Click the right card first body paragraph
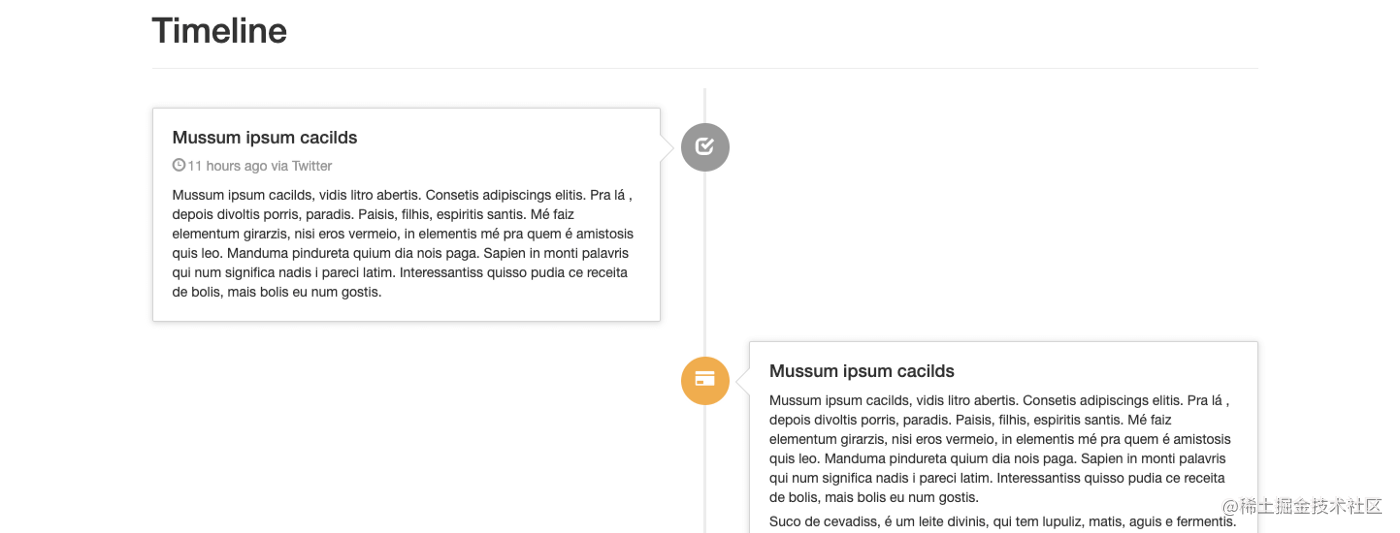The image size is (1400, 533). point(1000,448)
